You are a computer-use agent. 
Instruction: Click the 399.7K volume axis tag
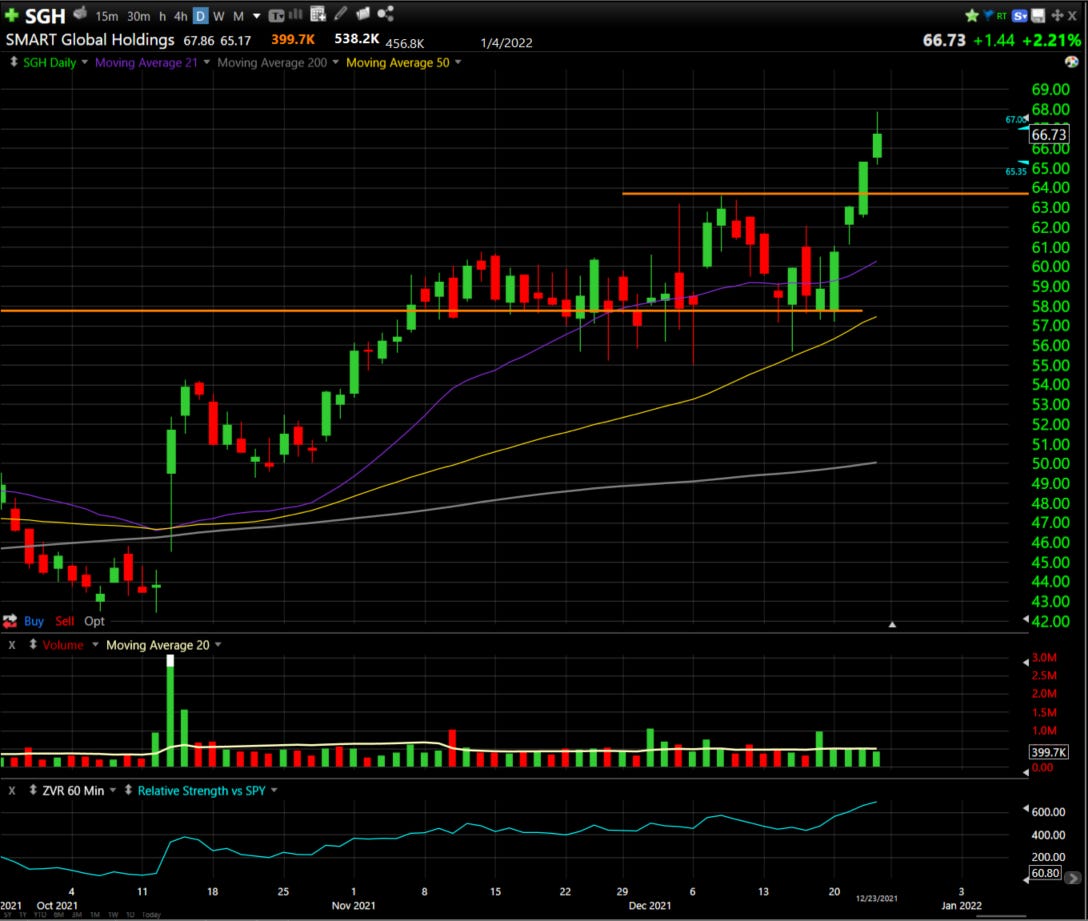click(x=1048, y=752)
